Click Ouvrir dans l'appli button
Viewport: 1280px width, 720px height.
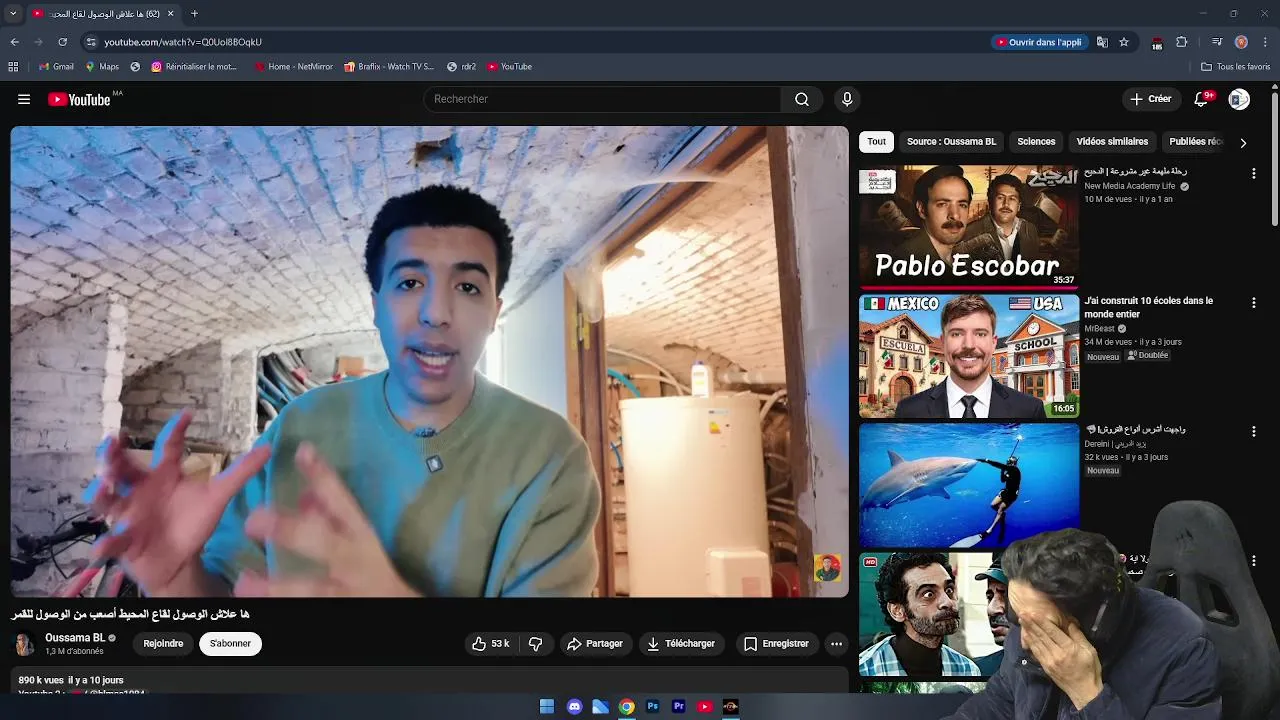click(x=1039, y=42)
